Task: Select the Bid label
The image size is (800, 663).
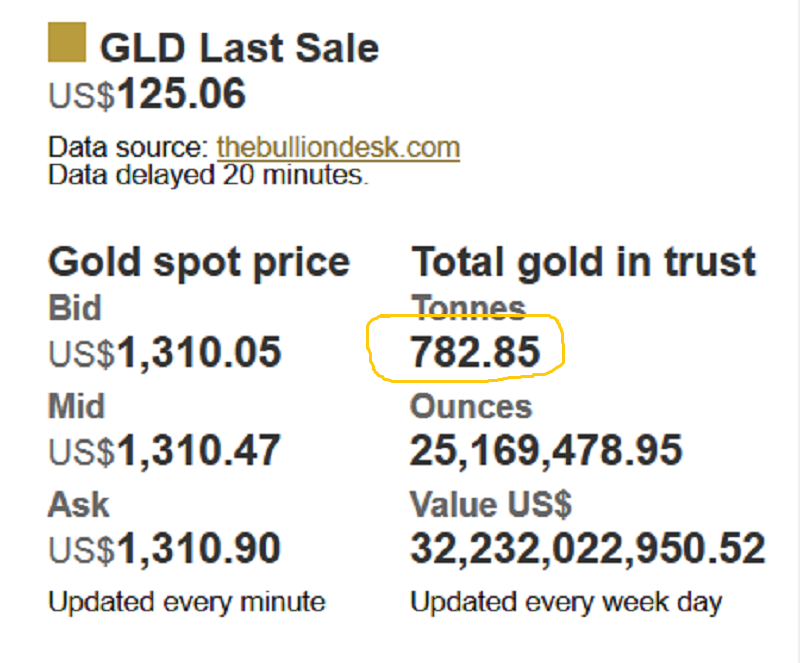Action: tap(75, 308)
